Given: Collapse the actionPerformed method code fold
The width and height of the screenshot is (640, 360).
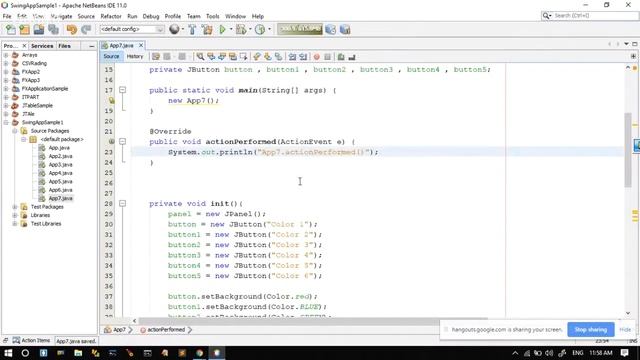Looking at the screenshot, I should (x=122, y=141).
